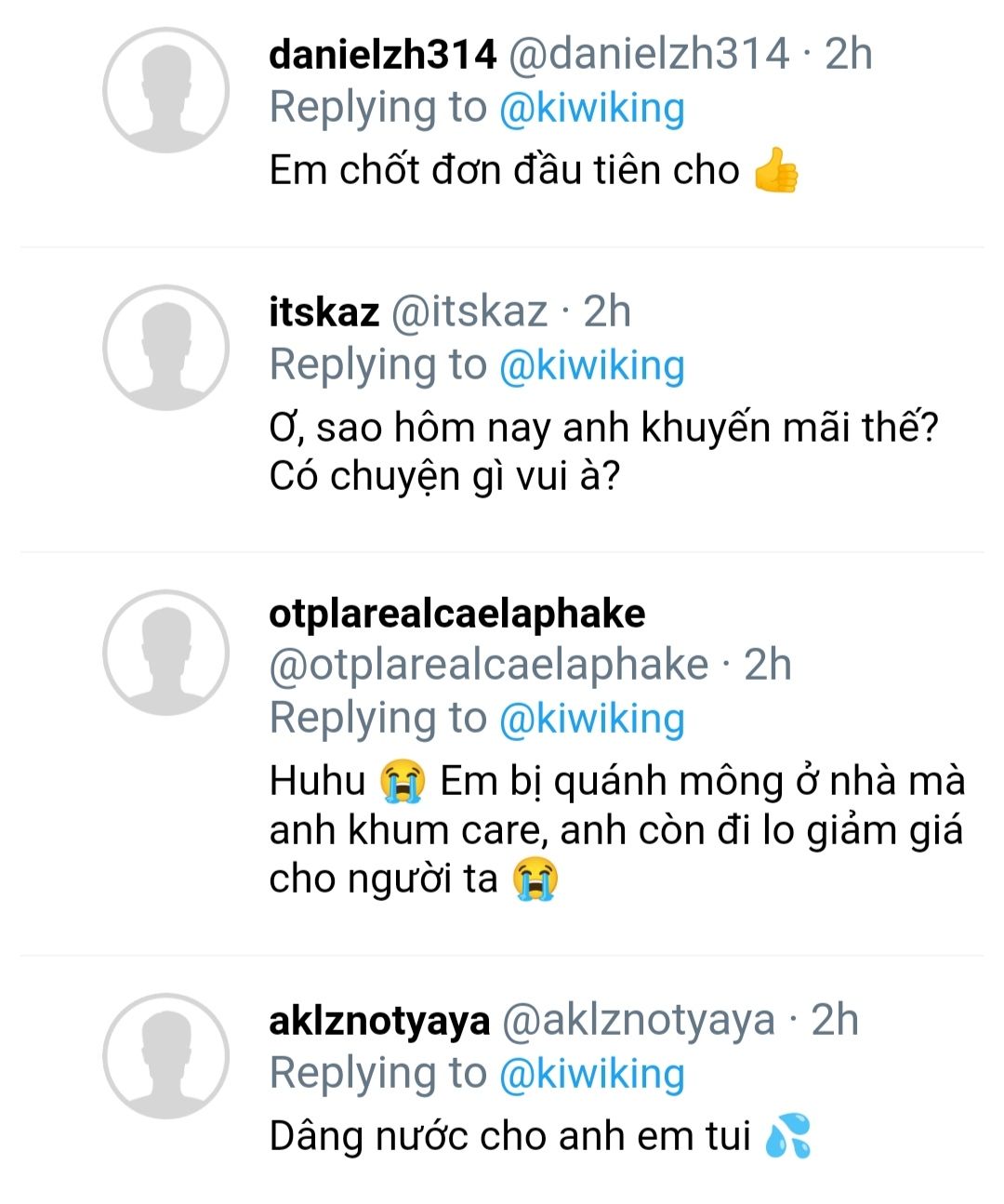The image size is (1004, 1204).
Task: Click the bold danielzh314 display name
Action: [x=382, y=54]
